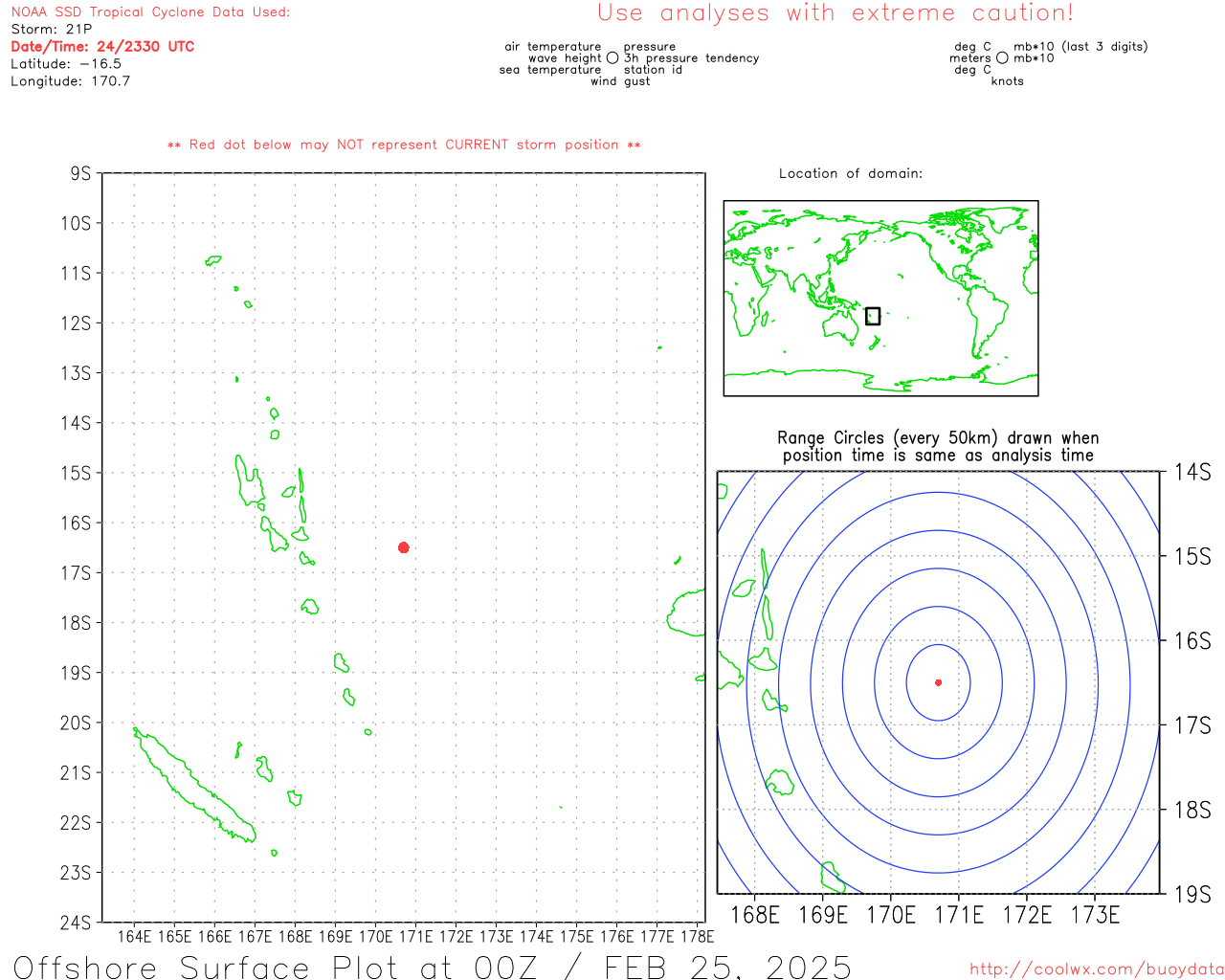
Task: Click the 'wind gust' legend label
Action: [620, 81]
